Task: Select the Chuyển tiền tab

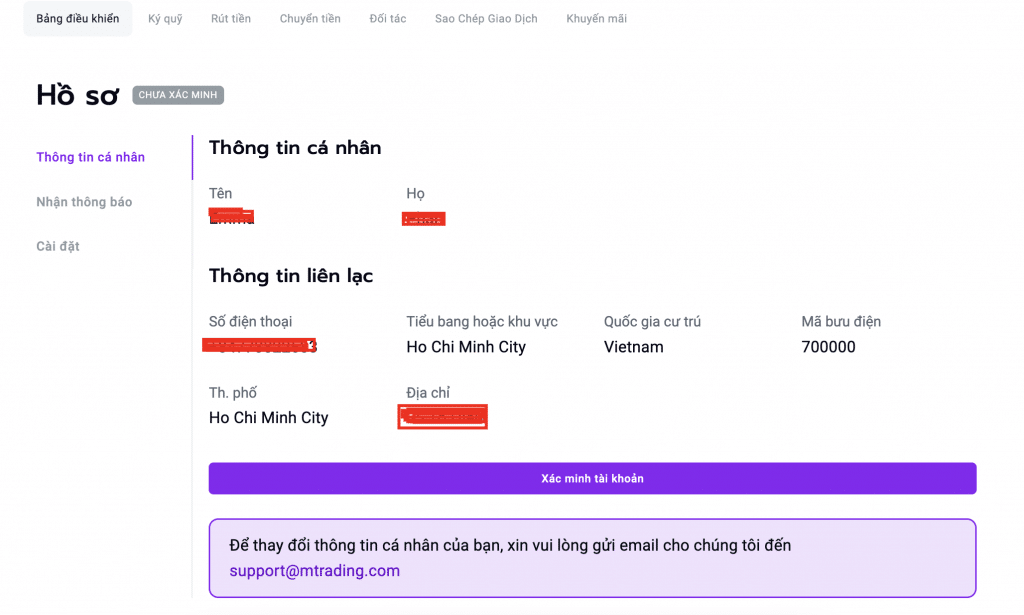Action: coord(310,19)
